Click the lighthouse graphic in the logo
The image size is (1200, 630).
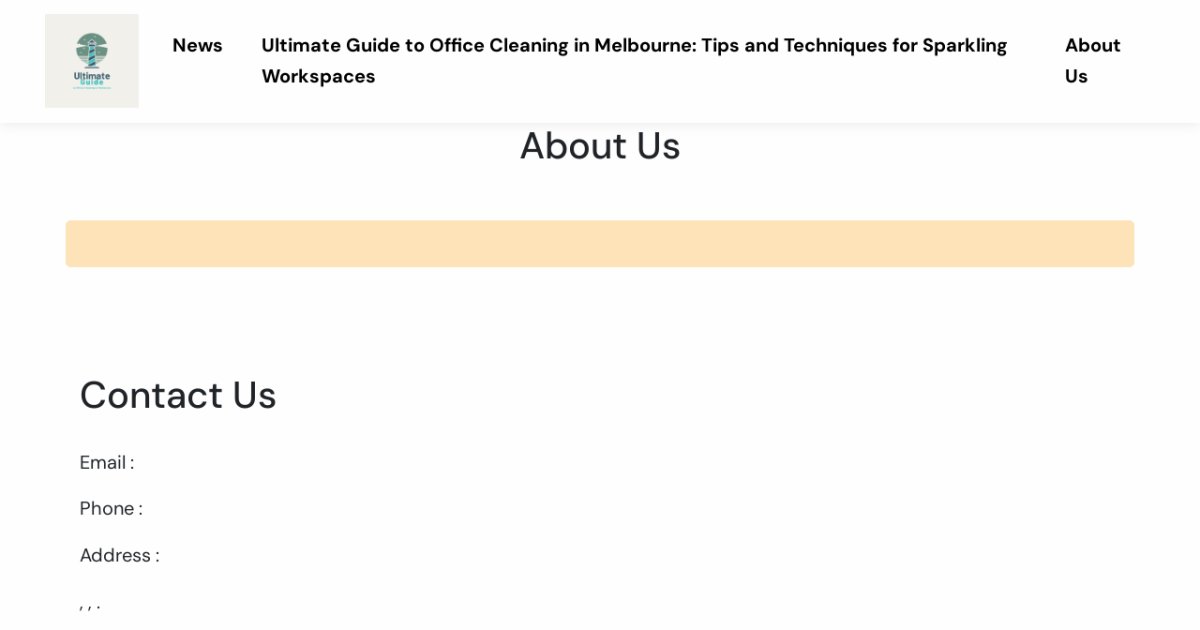[x=92, y=49]
